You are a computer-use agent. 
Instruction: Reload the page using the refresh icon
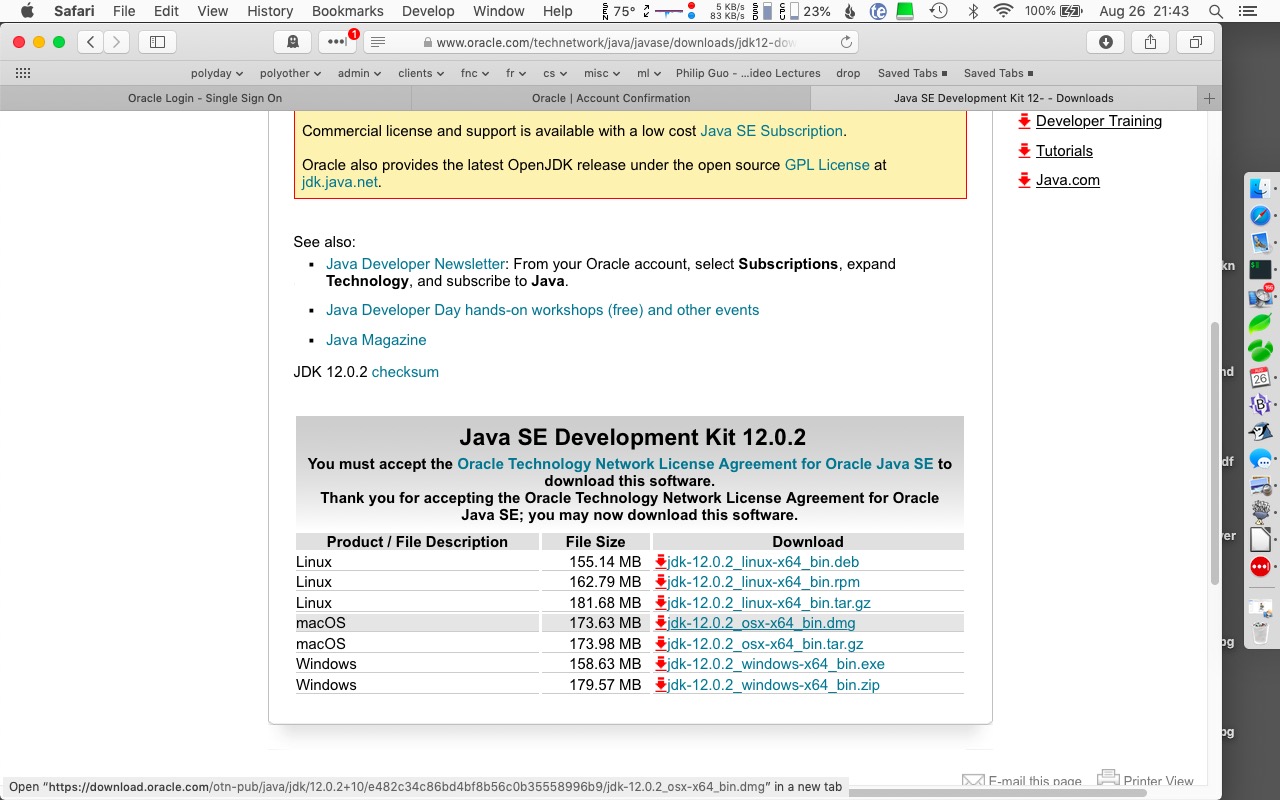(x=846, y=42)
